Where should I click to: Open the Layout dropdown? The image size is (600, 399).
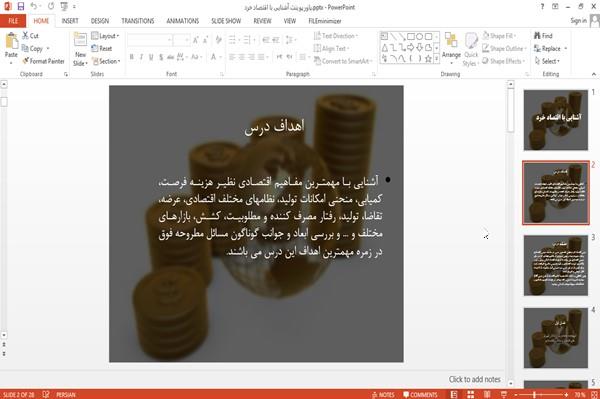coord(106,36)
